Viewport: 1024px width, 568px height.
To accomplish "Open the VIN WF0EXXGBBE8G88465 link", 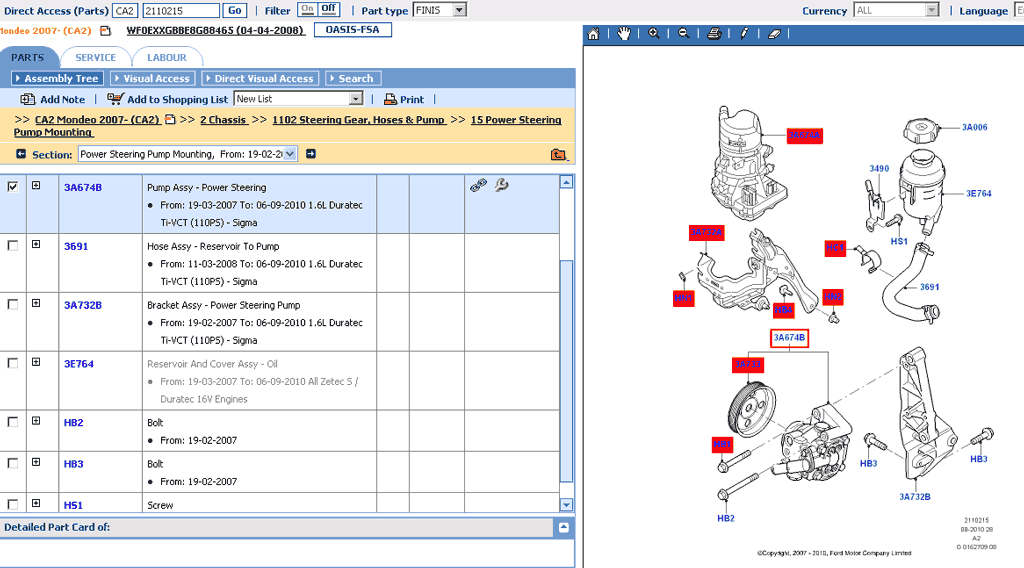I will coord(216,31).
